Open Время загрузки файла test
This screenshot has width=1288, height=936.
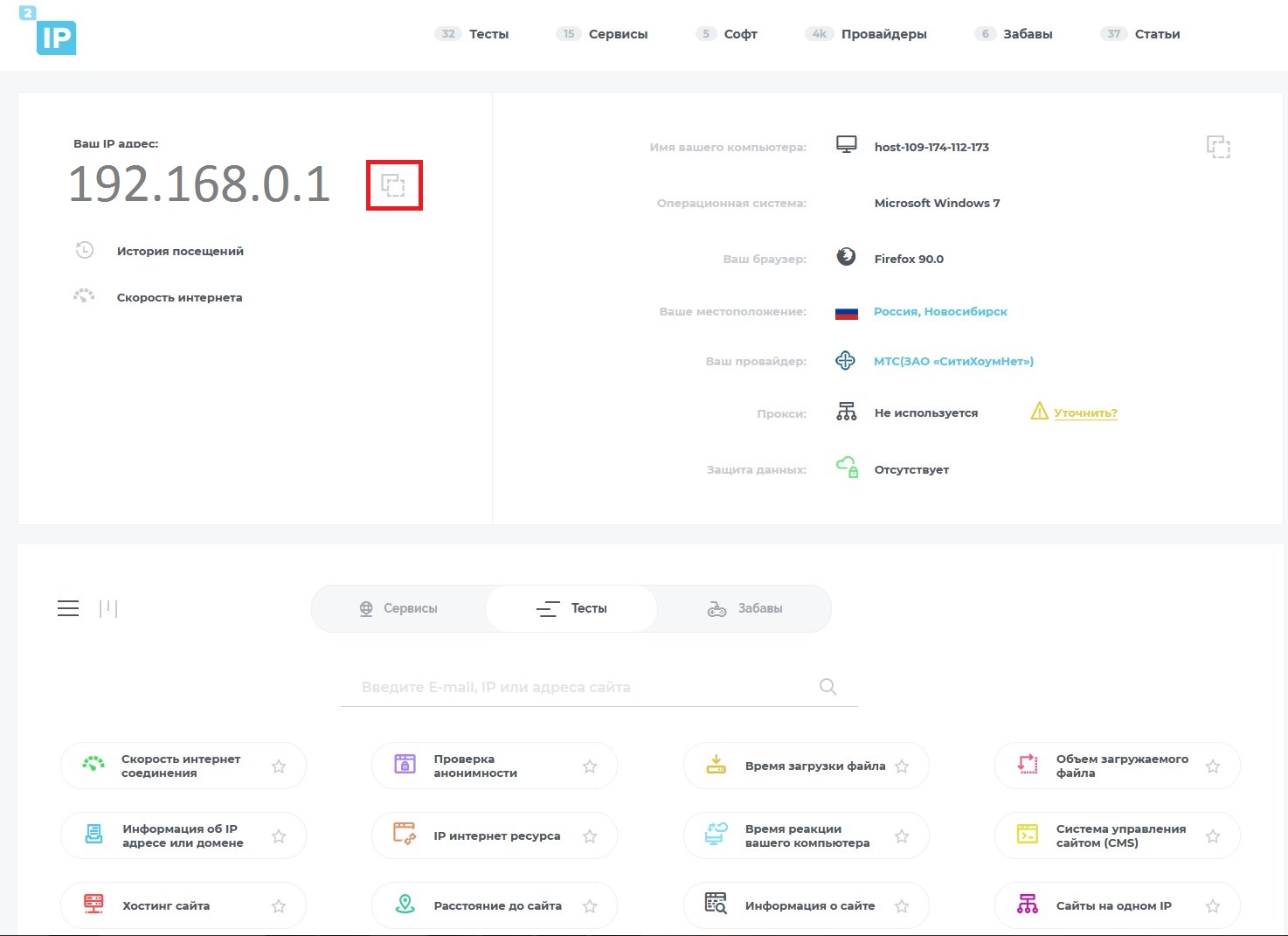click(807, 766)
